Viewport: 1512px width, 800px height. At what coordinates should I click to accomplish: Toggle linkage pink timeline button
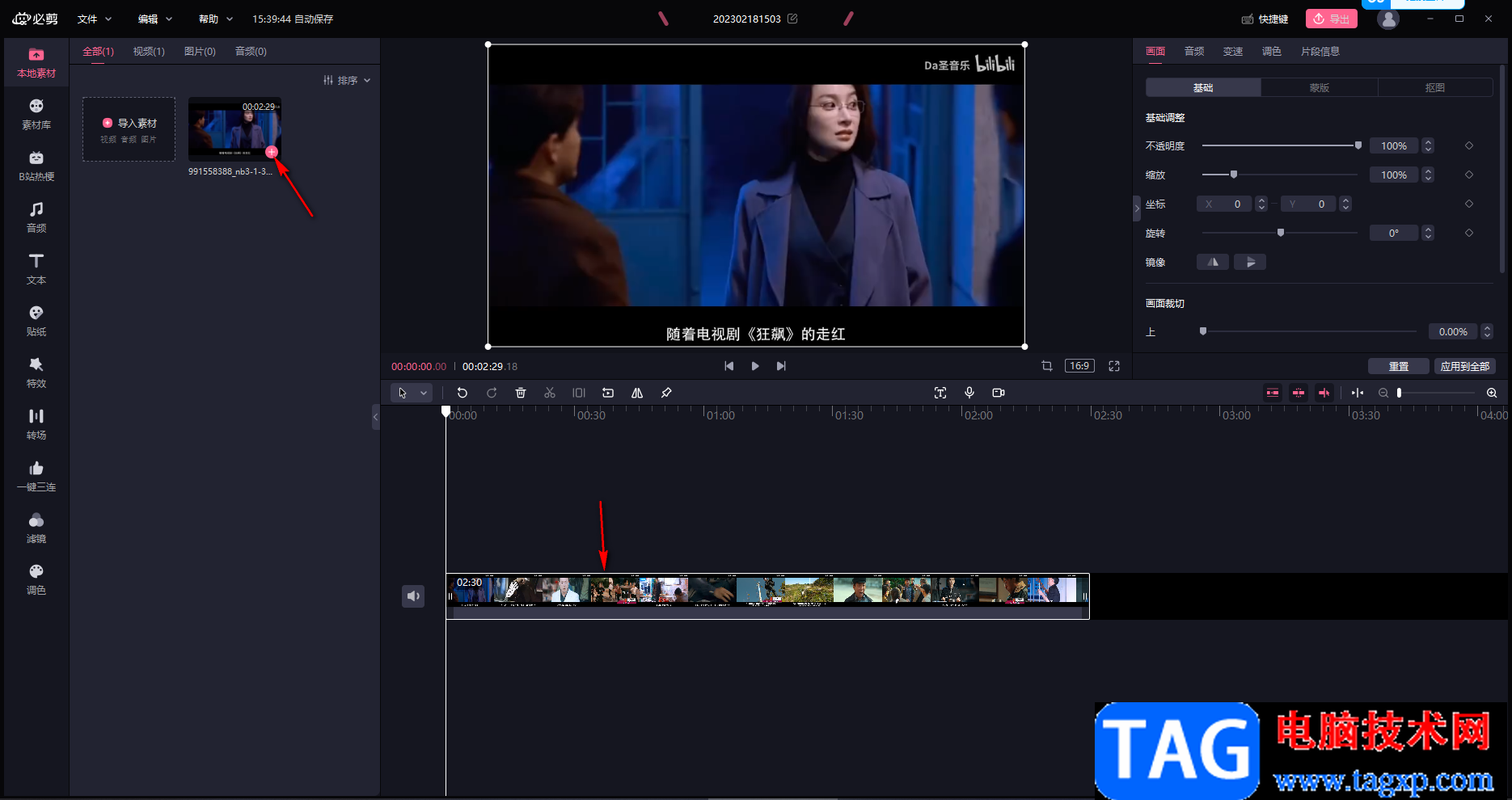(1324, 393)
